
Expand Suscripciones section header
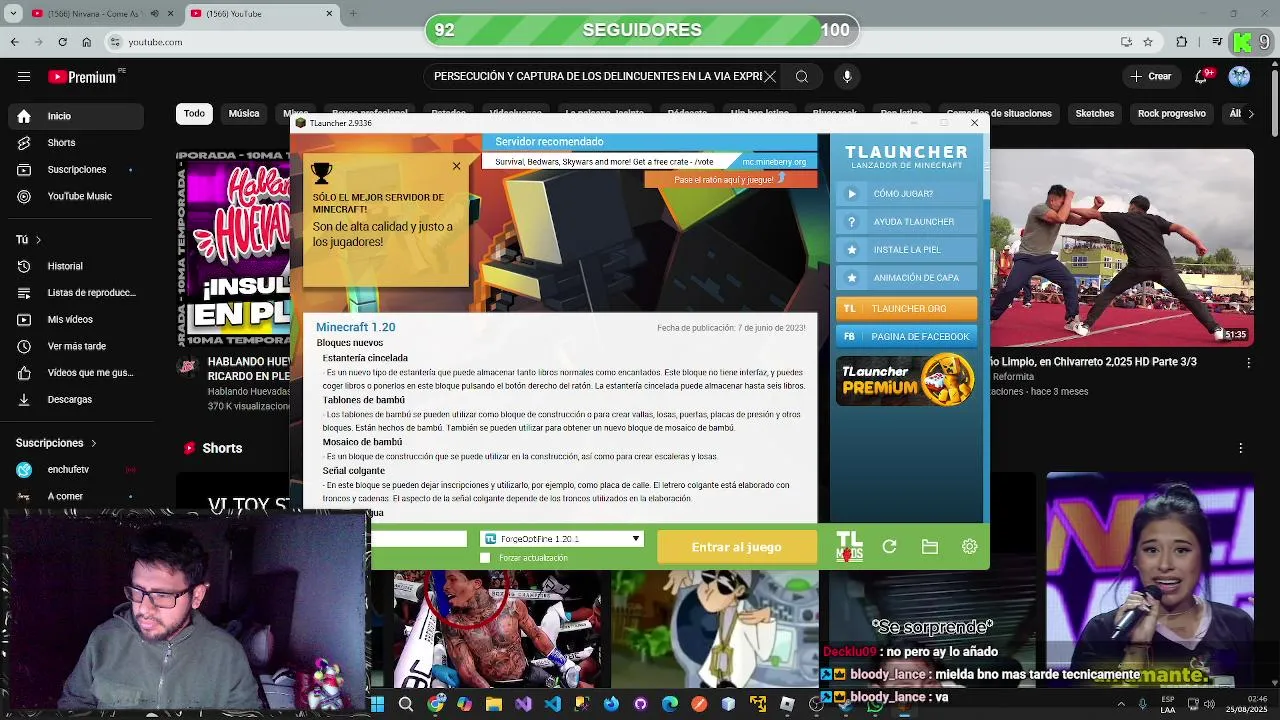click(56, 443)
